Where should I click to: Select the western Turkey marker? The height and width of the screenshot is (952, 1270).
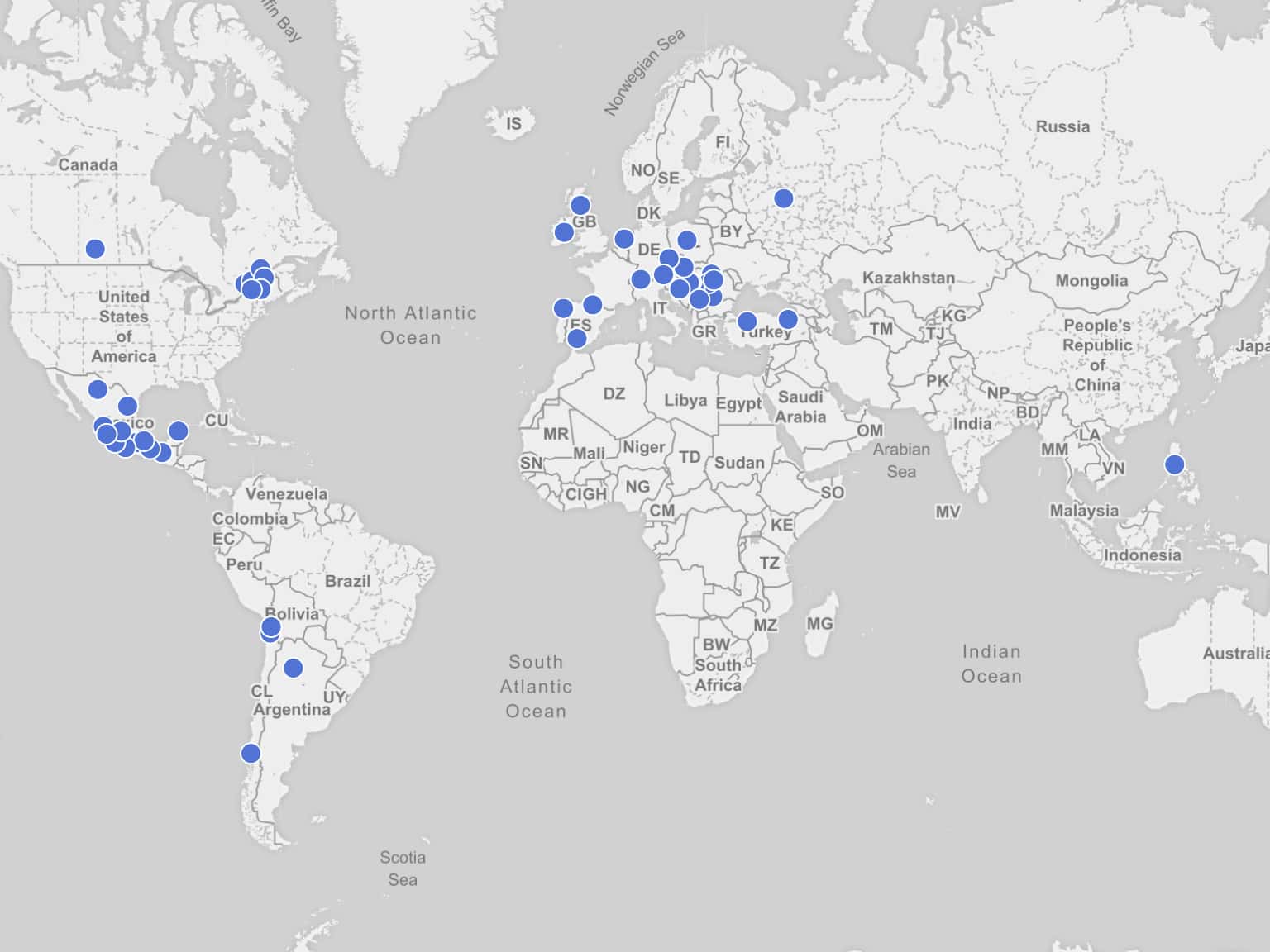pos(747,321)
